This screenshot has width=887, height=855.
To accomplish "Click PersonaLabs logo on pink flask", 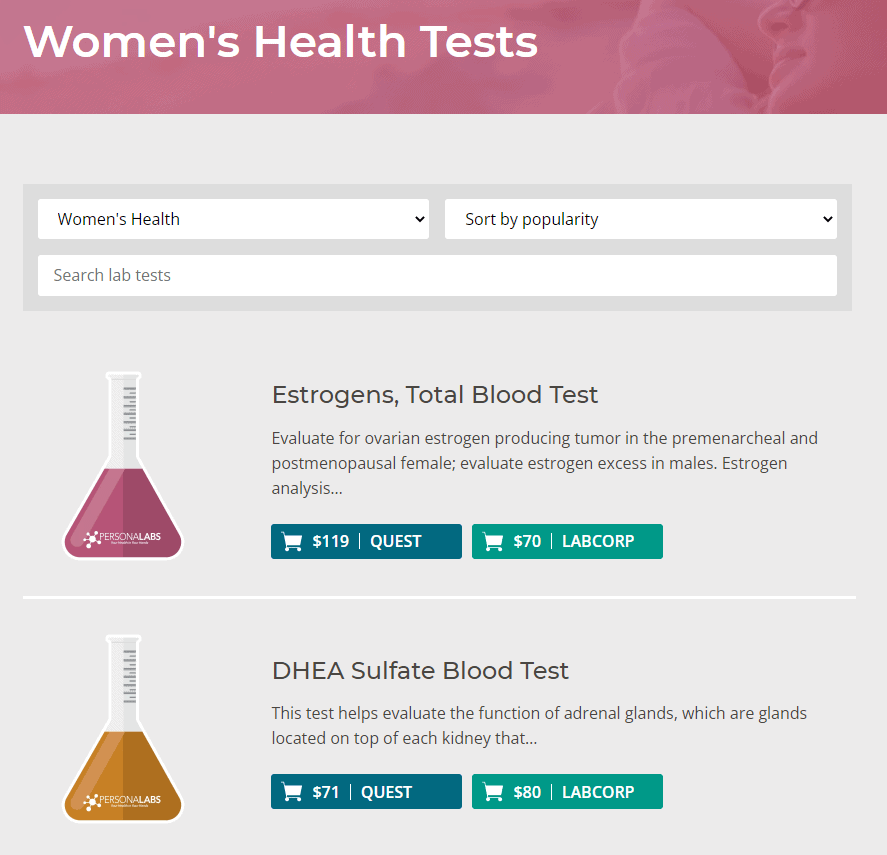I will 122,538.
